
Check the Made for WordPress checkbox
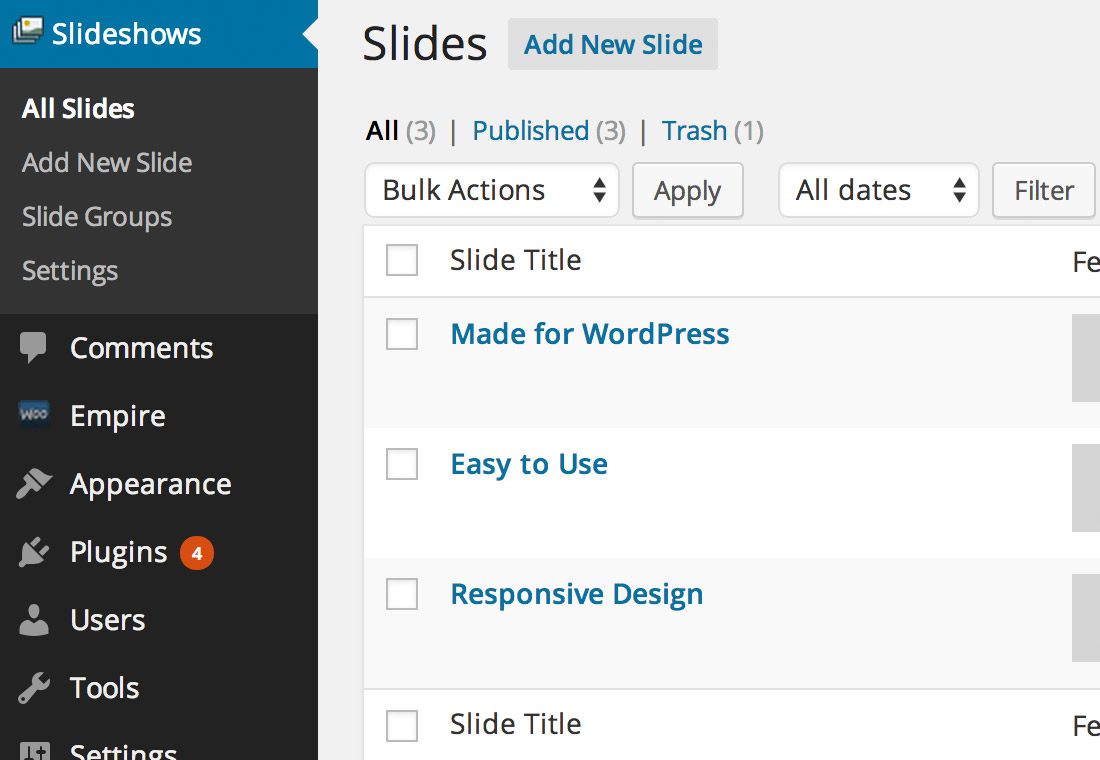click(401, 334)
